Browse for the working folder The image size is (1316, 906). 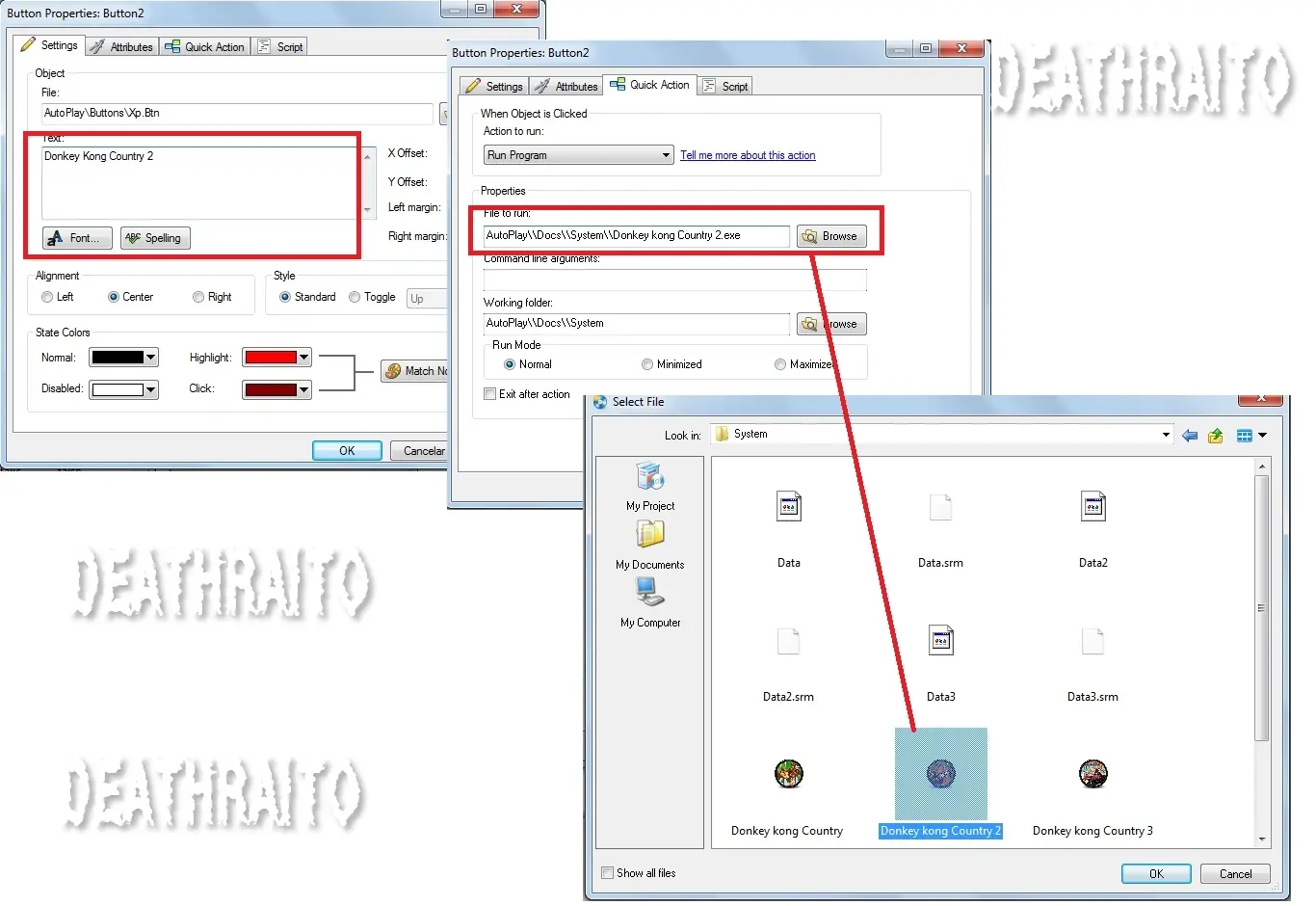coord(831,324)
